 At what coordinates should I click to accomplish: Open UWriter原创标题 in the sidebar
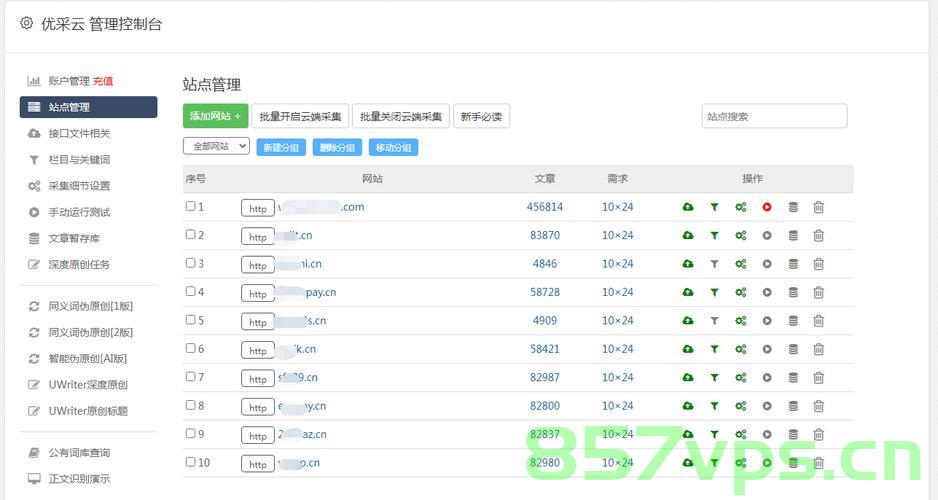(x=88, y=411)
